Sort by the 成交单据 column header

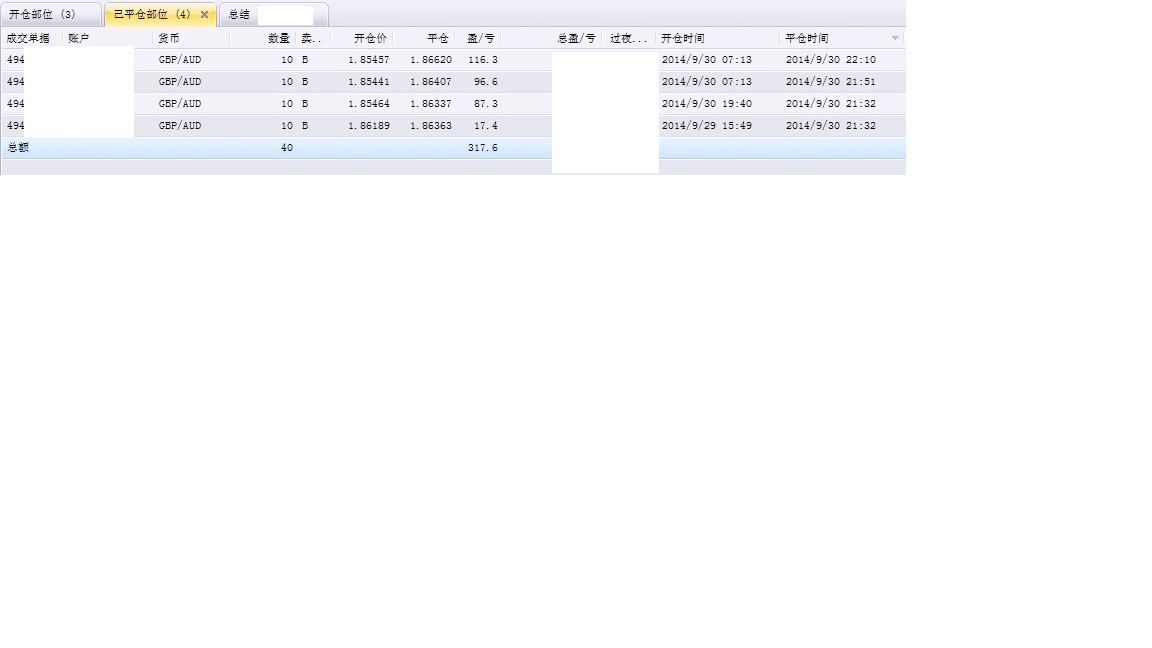29,38
